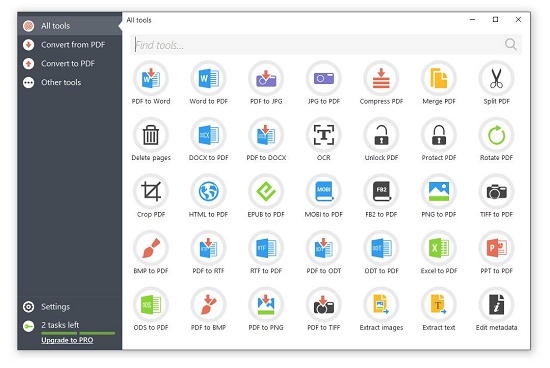Click the Upgrade to PRO link
This screenshot has height=368, width=550.
tap(67, 340)
